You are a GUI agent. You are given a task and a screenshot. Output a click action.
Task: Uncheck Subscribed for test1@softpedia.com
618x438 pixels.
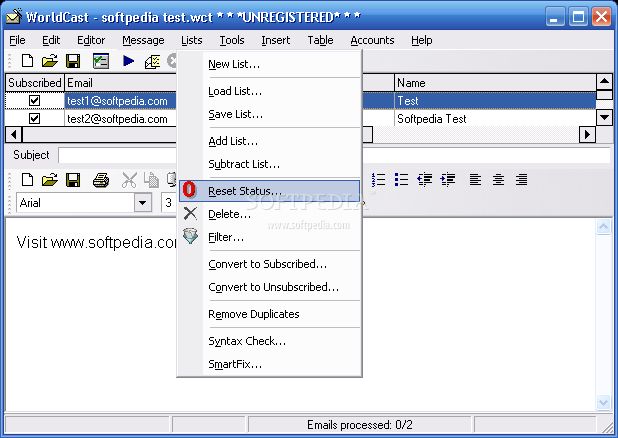(35, 101)
